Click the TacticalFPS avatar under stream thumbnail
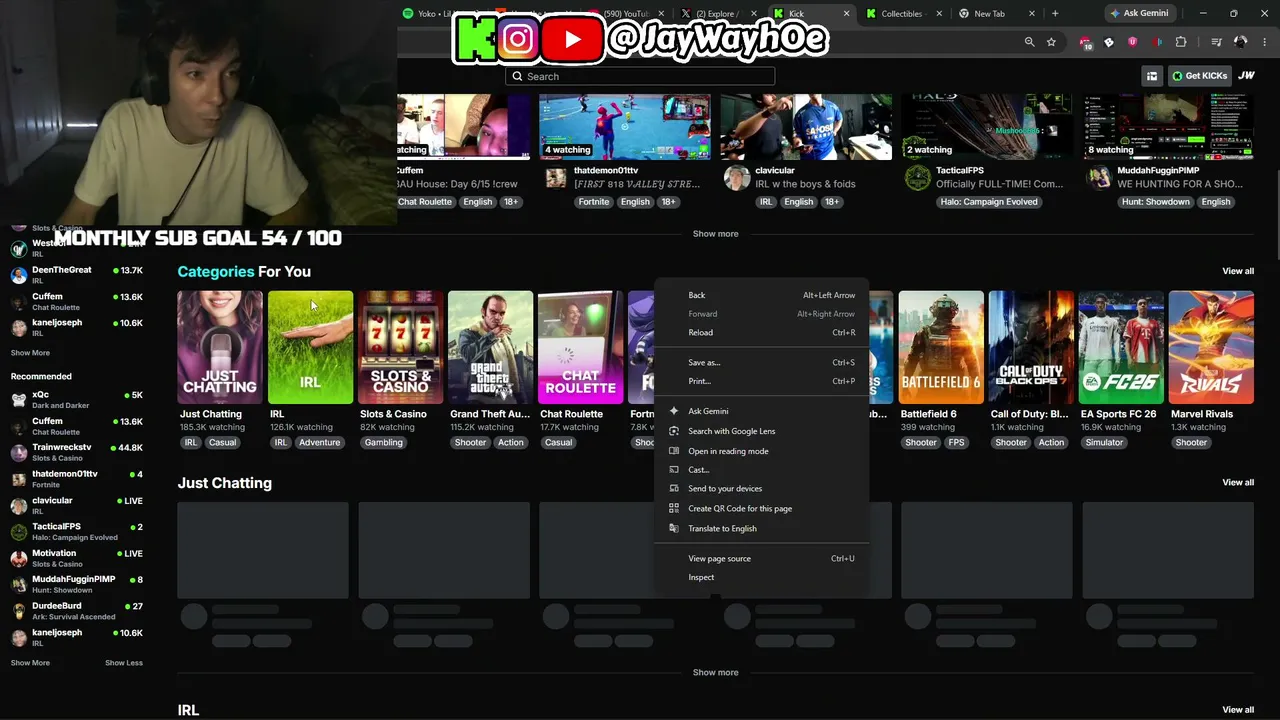The image size is (1280, 720). 917,178
